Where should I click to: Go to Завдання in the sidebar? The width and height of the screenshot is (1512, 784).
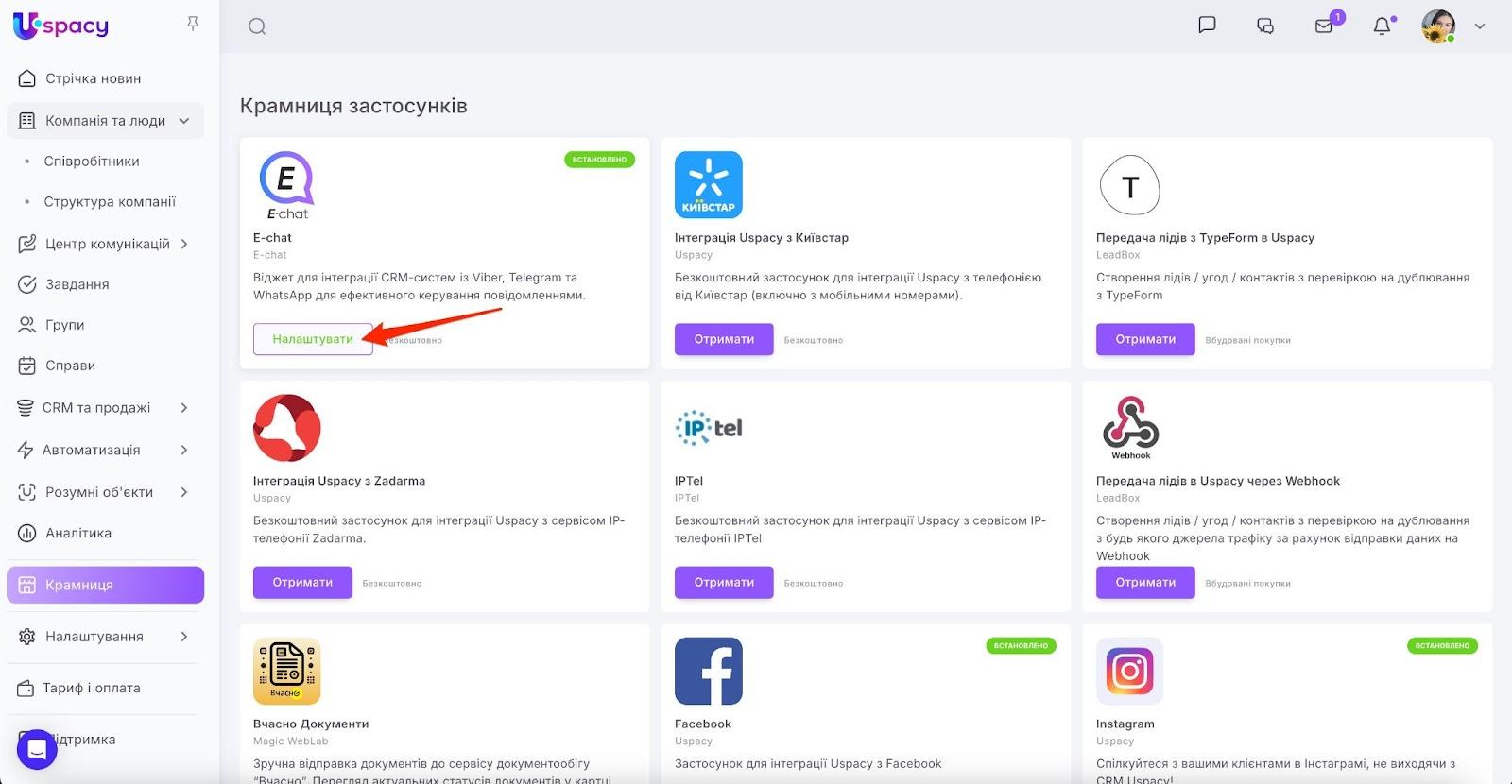[x=77, y=284]
